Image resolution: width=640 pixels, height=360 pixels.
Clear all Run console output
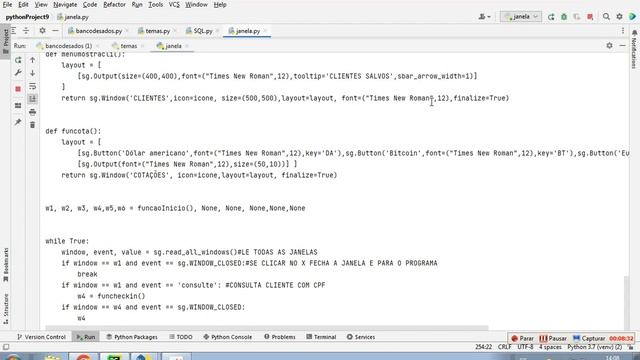pos(33,125)
